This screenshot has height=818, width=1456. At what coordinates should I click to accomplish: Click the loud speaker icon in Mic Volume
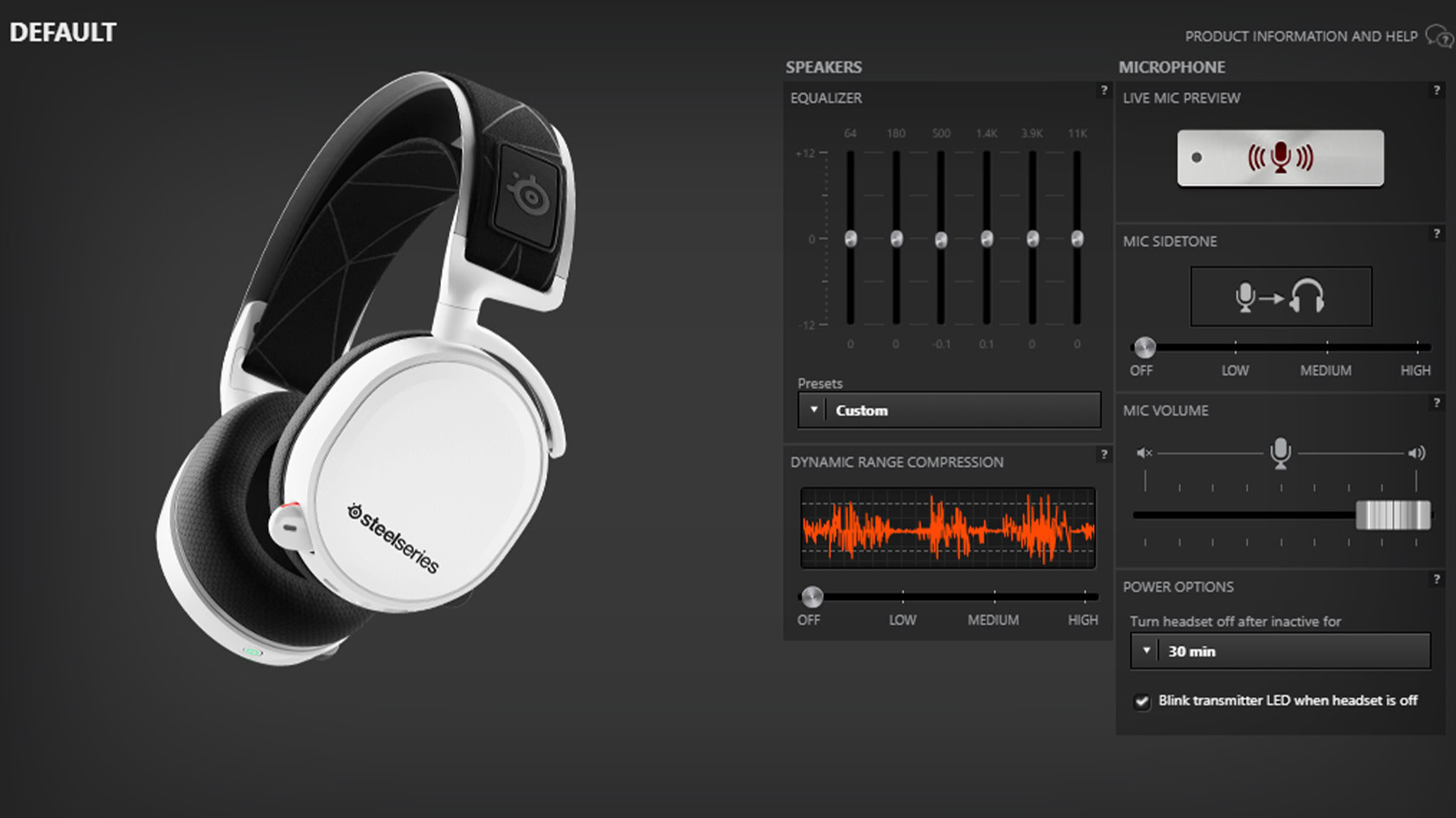pyautogui.click(x=1416, y=453)
